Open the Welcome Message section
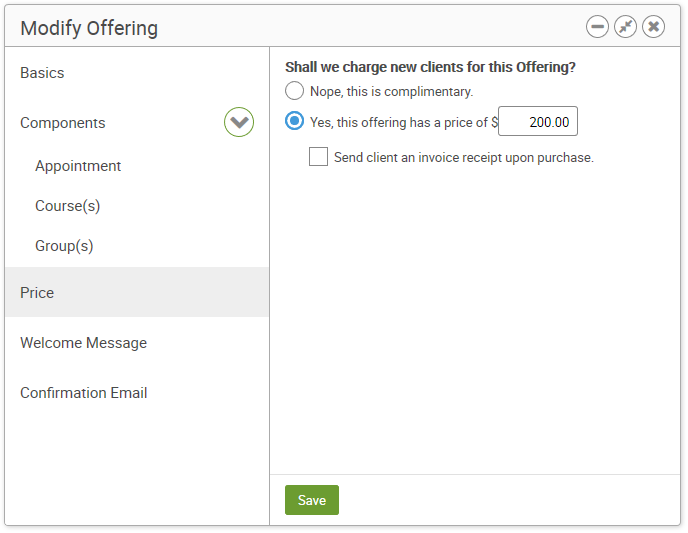Screen dimensions: 688x533 pos(83,343)
